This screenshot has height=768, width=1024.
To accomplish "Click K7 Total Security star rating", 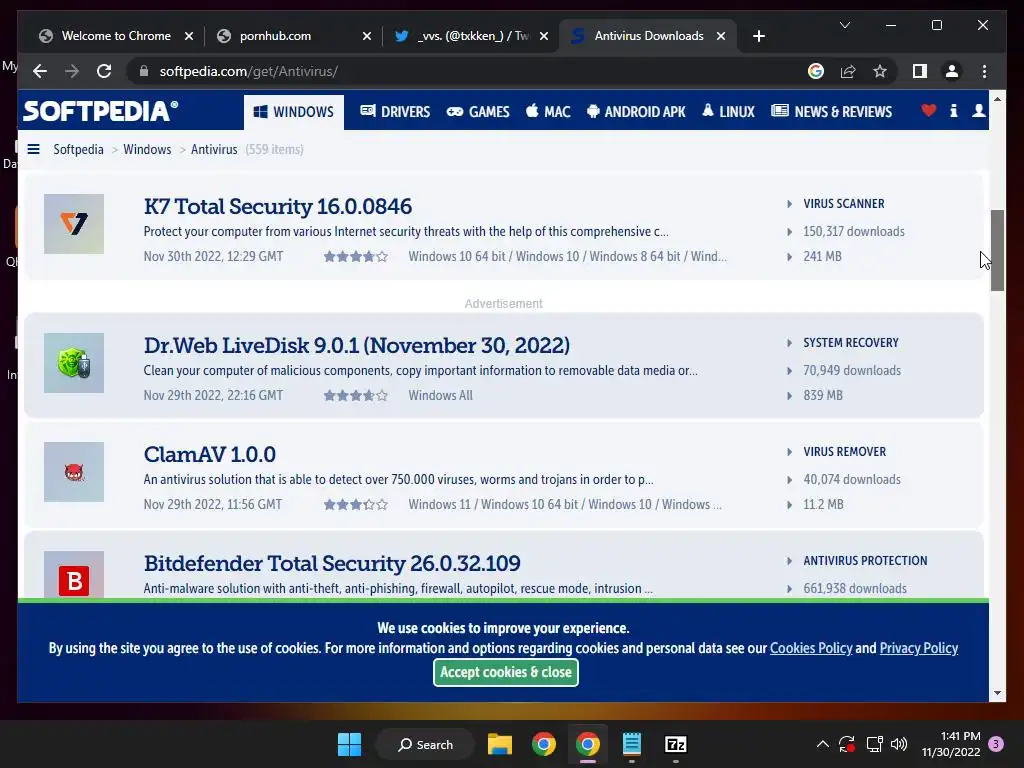I will click(x=356, y=257).
